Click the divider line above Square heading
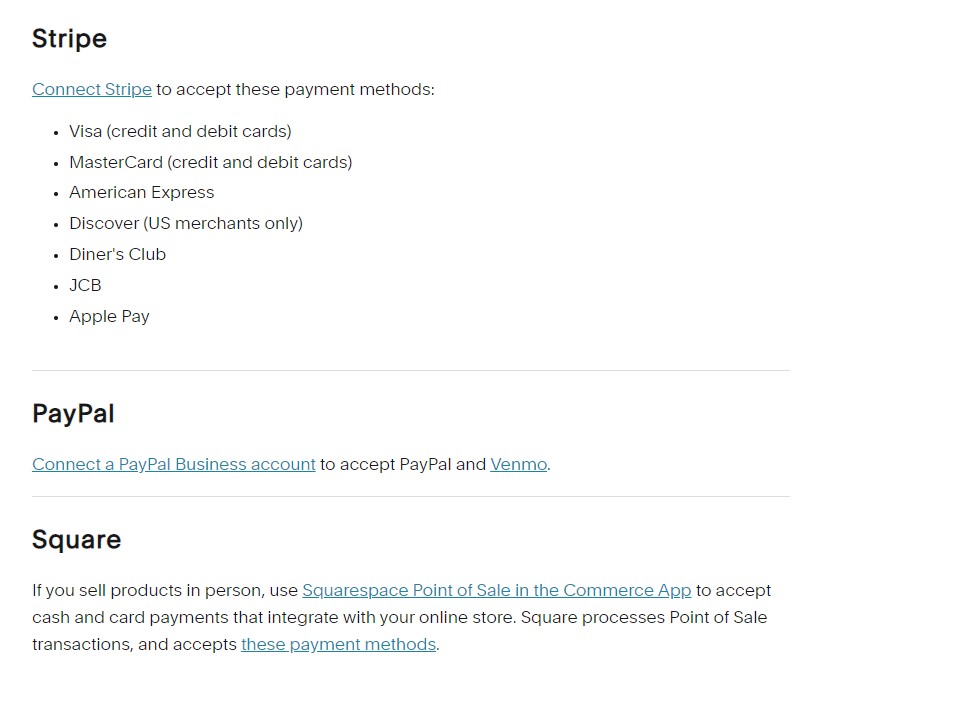Image resolution: width=958 pixels, height=704 pixels. [x=410, y=496]
